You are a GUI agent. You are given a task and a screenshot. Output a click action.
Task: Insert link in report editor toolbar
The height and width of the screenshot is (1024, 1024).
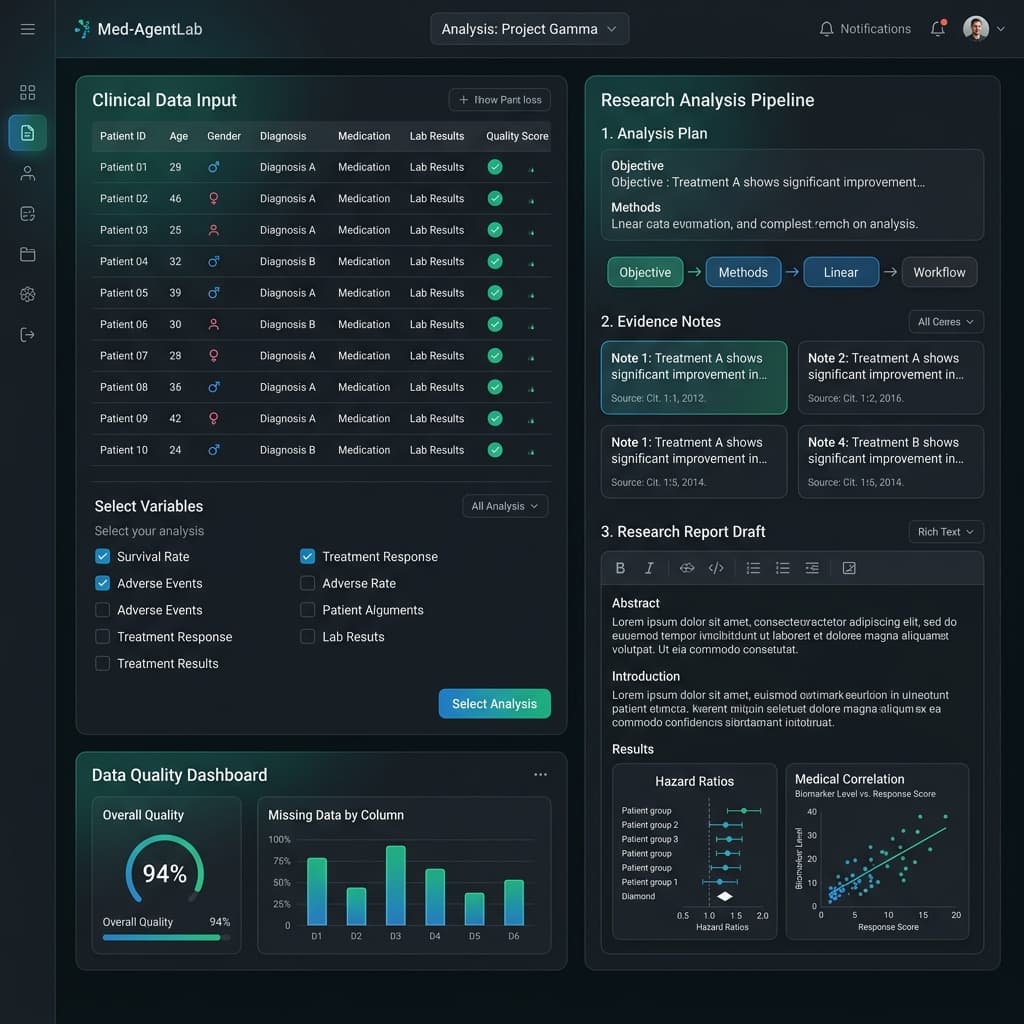coord(687,568)
